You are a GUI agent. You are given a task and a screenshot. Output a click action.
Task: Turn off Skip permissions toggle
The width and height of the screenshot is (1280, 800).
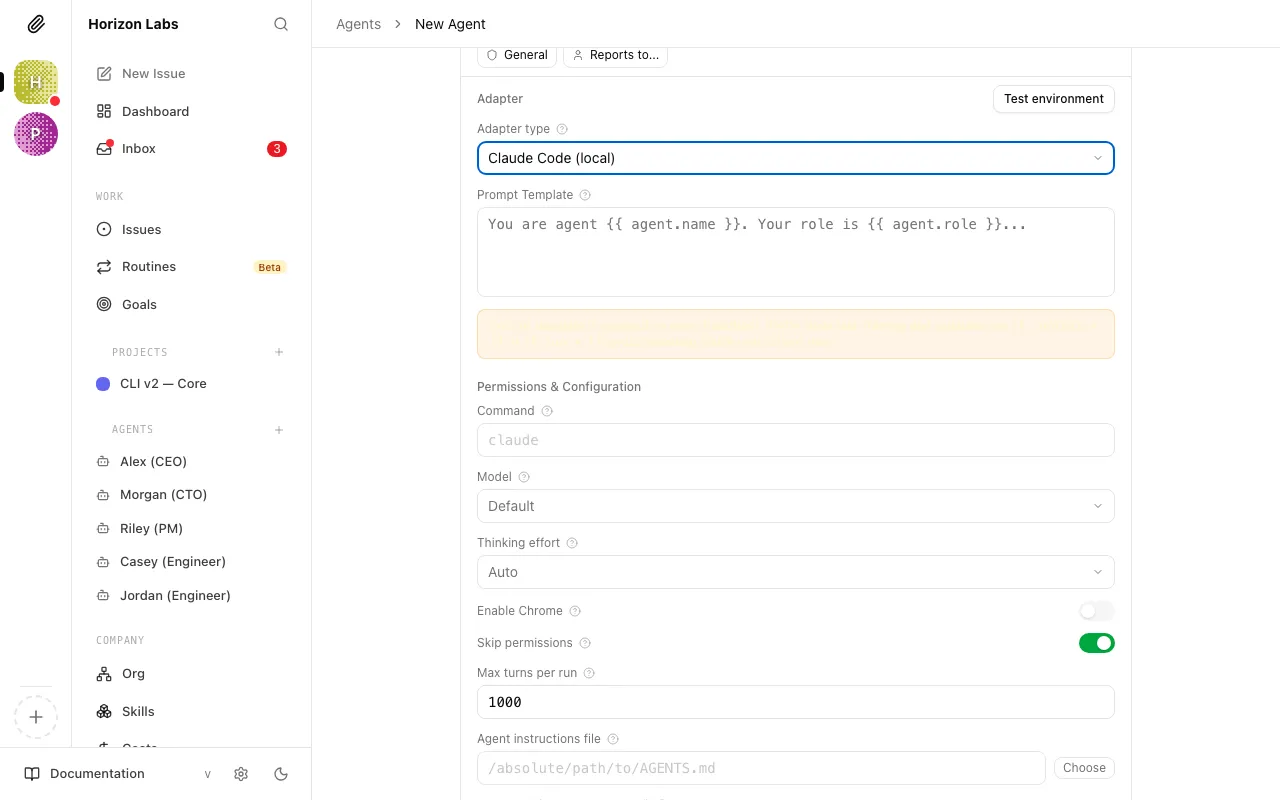point(1096,643)
